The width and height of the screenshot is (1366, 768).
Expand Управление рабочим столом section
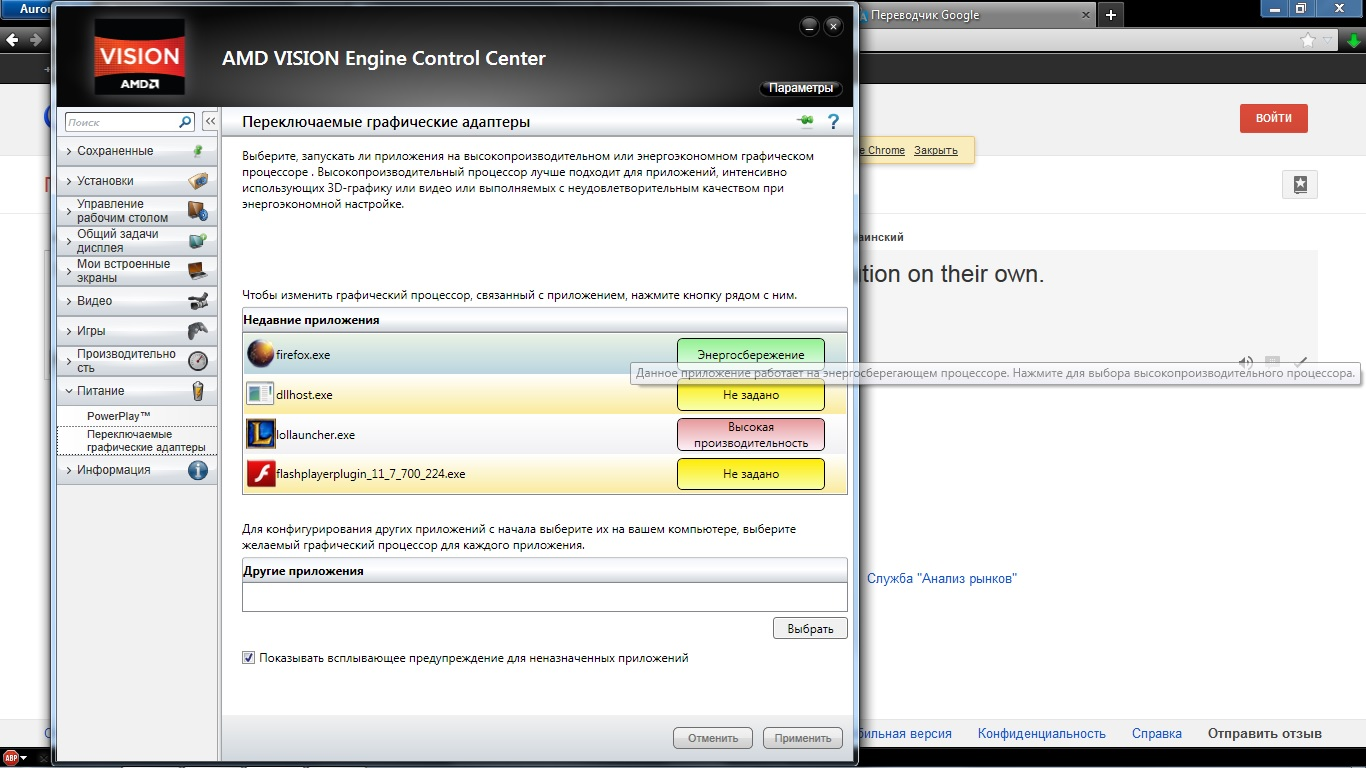pyautogui.click(x=136, y=211)
